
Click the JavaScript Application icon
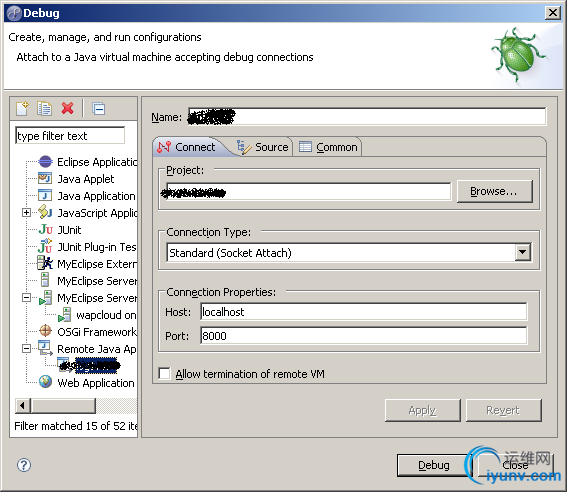pos(45,212)
